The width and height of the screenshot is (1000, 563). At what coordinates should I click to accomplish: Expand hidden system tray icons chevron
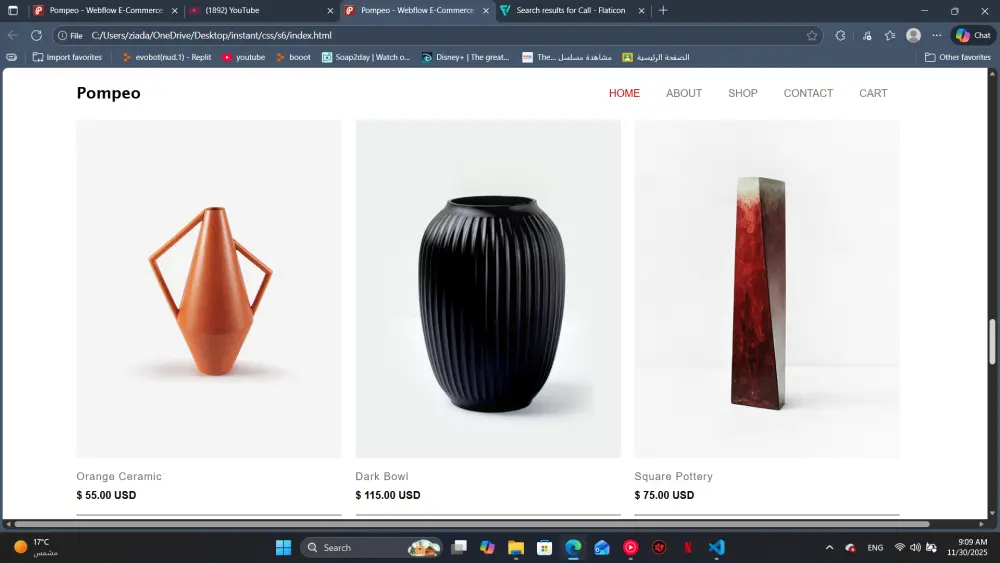[x=829, y=547]
